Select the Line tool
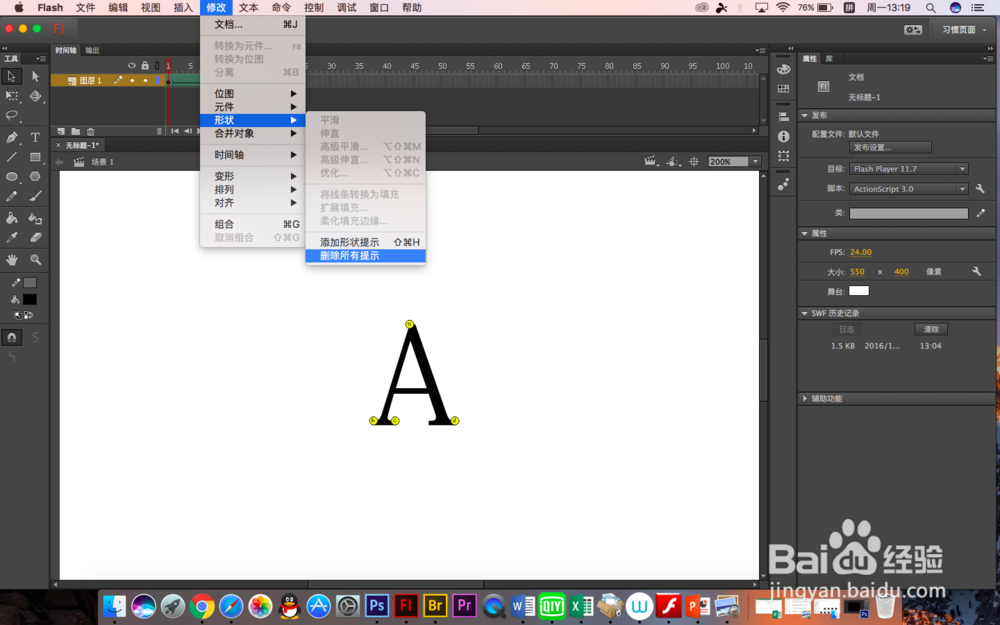The height and width of the screenshot is (625, 1000). 11,157
